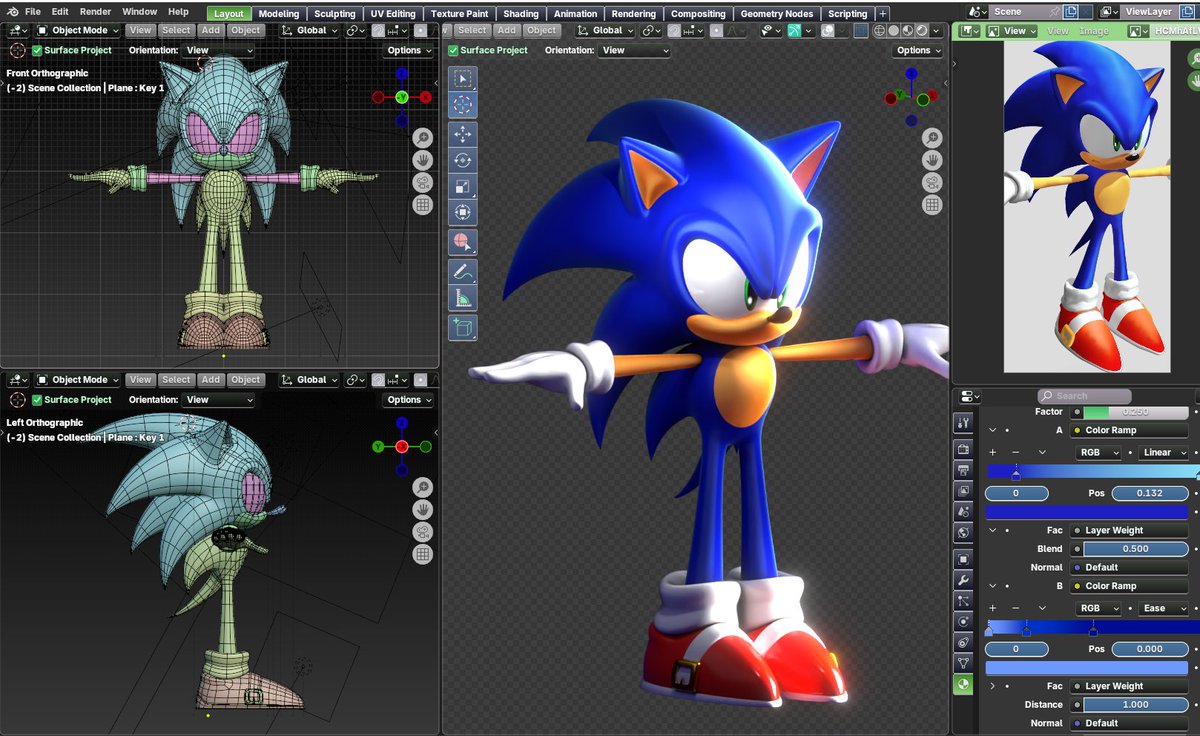
Task: Toggle Surface Project checkbox in Left Orthographic viewport
Action: click(37, 400)
